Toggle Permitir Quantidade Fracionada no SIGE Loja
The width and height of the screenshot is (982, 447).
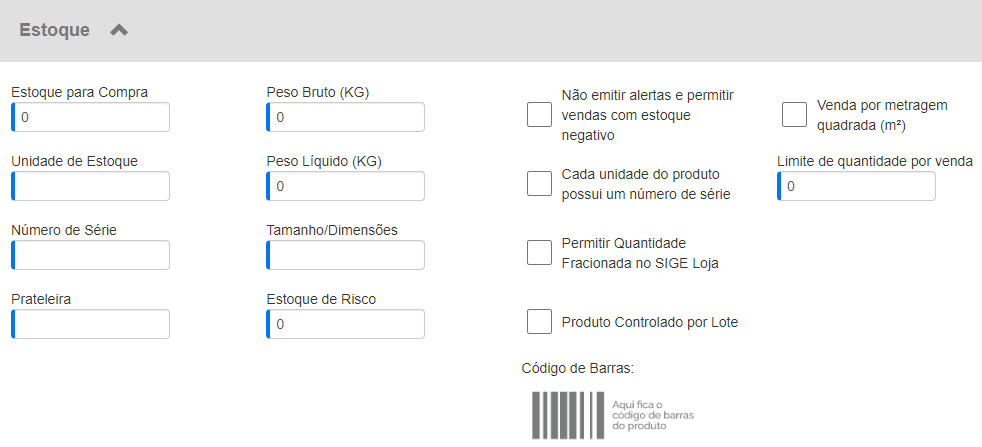539,252
